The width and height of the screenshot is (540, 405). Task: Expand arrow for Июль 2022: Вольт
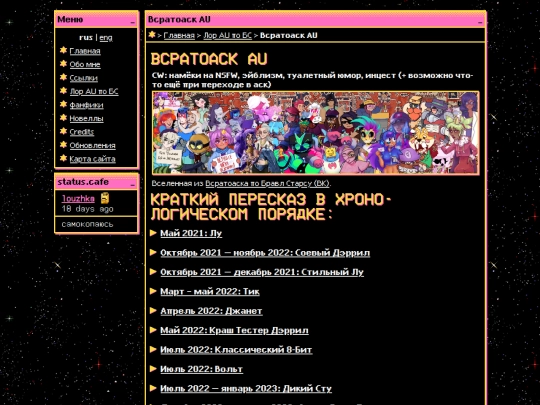(154, 369)
